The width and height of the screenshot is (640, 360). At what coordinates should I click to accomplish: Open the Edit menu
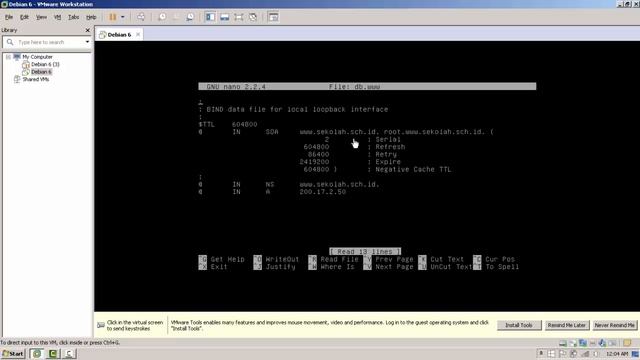click(x=24, y=17)
